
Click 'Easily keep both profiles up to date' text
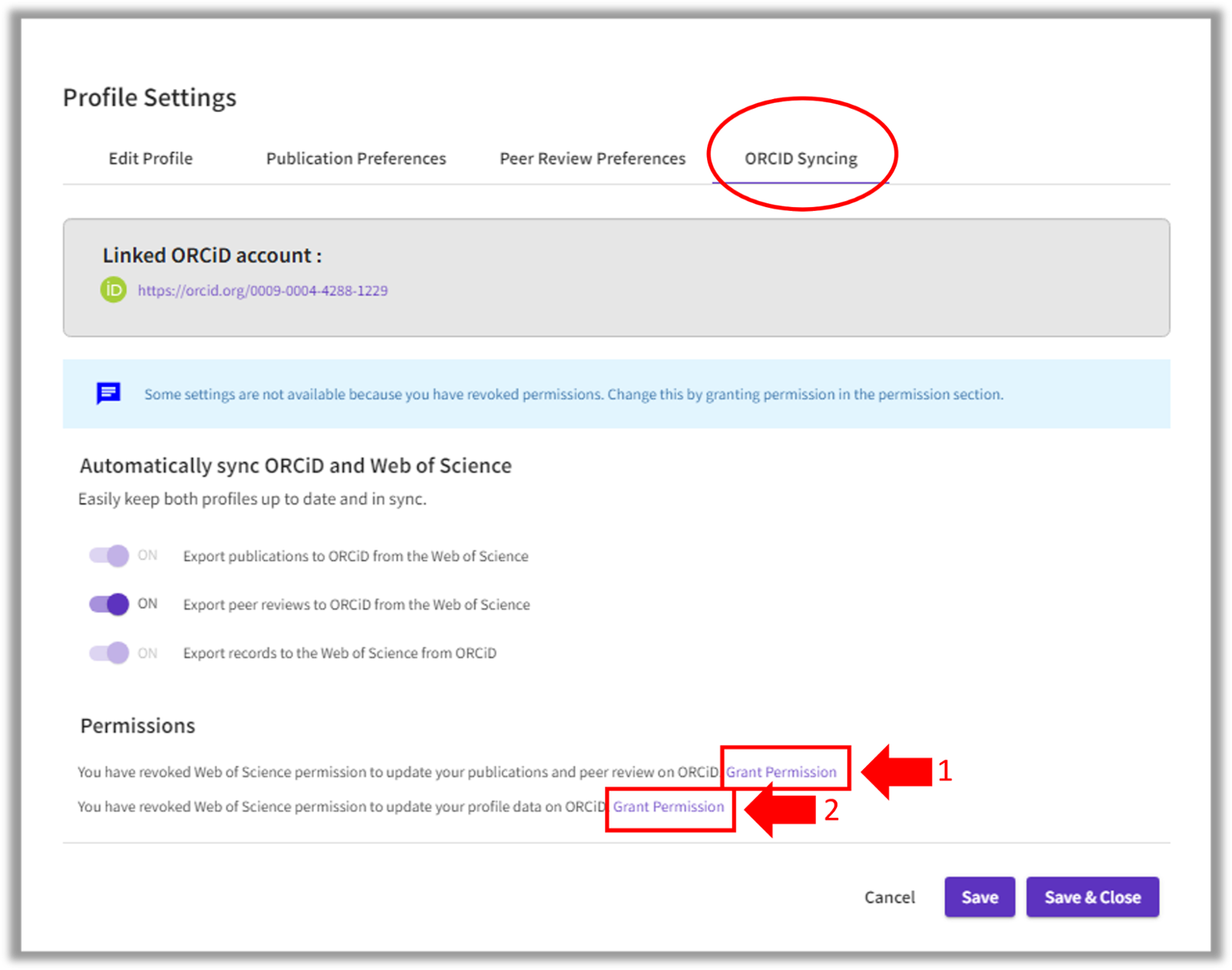(x=253, y=499)
